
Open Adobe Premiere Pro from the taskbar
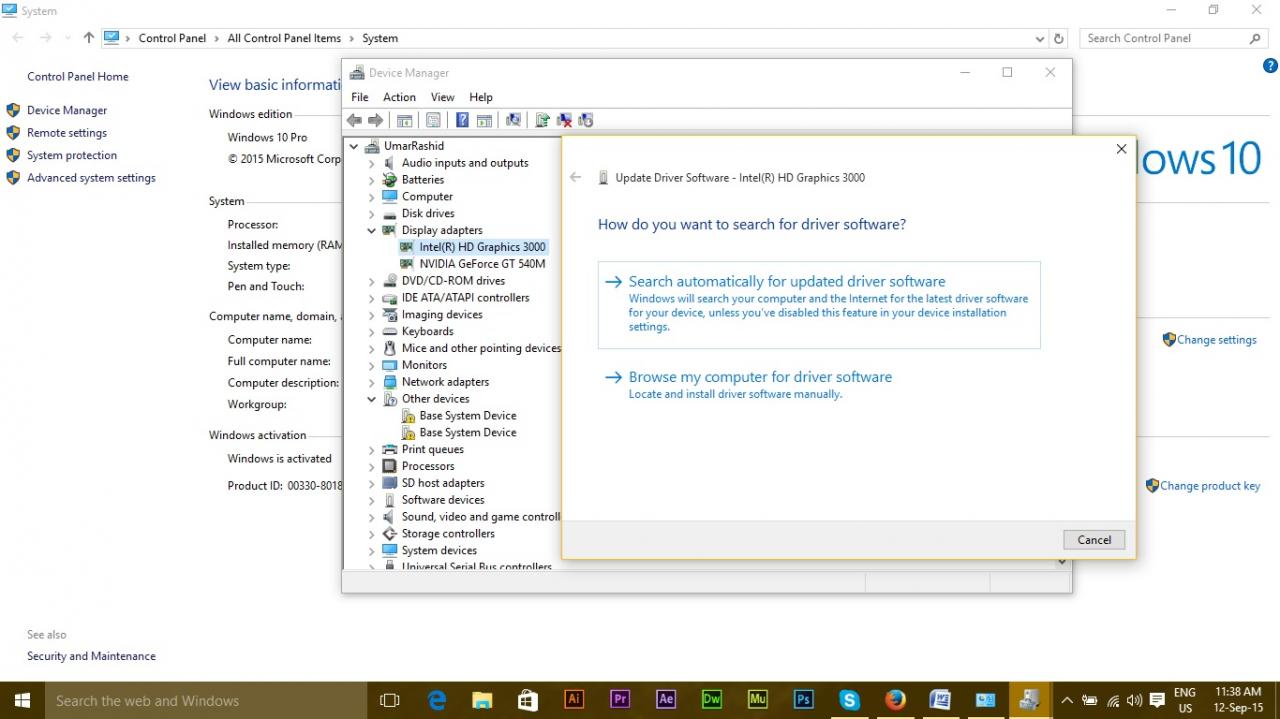click(x=619, y=700)
